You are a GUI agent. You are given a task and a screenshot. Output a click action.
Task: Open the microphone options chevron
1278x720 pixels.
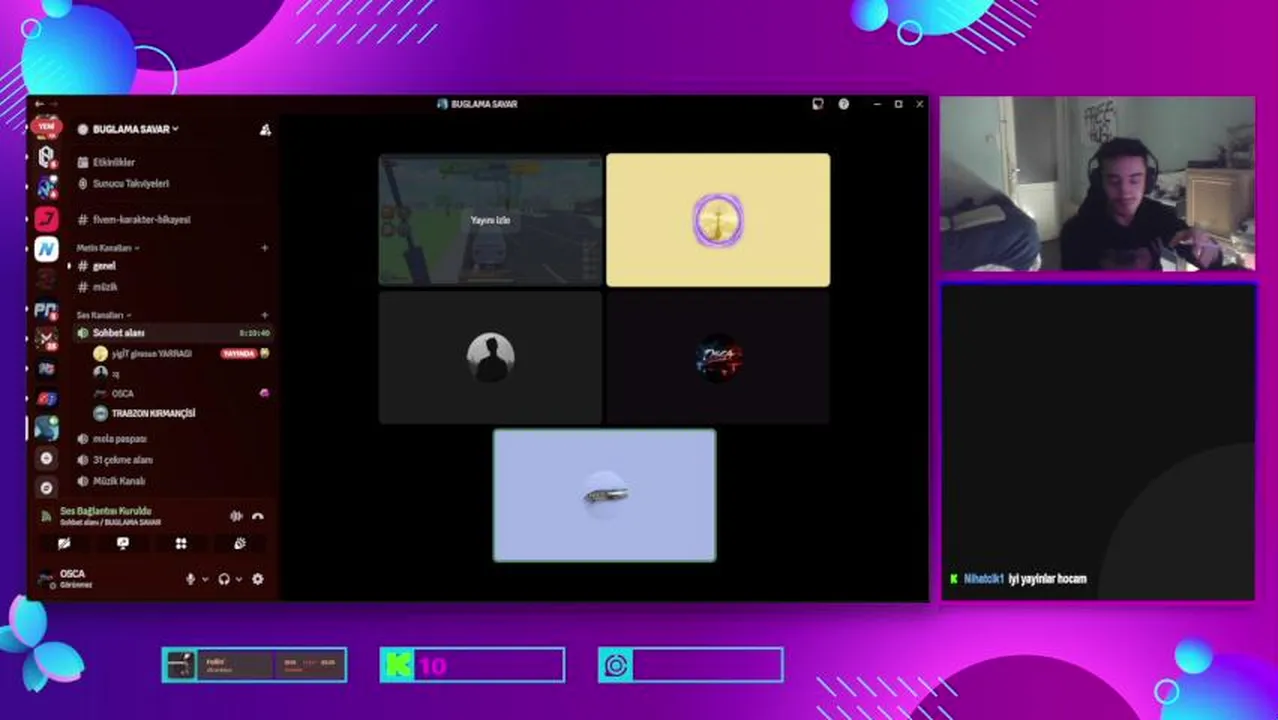point(205,579)
